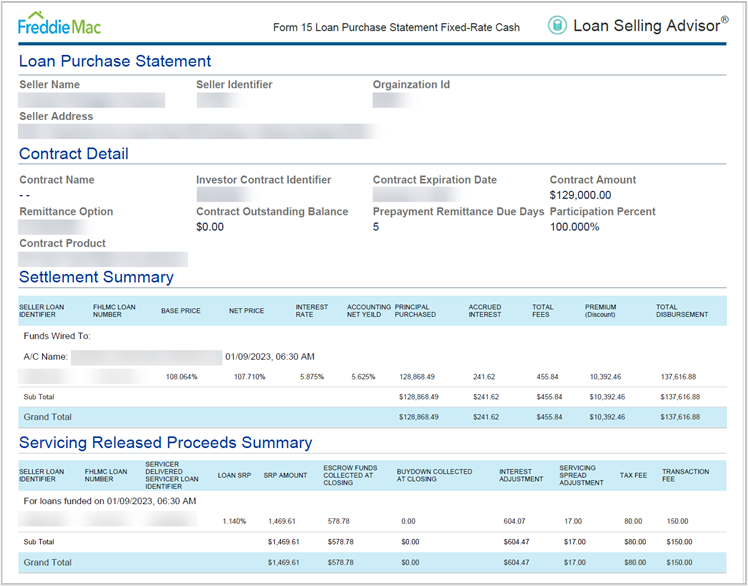Click the Remittance Option label
This screenshot has height=586, width=748.
(x=66, y=211)
